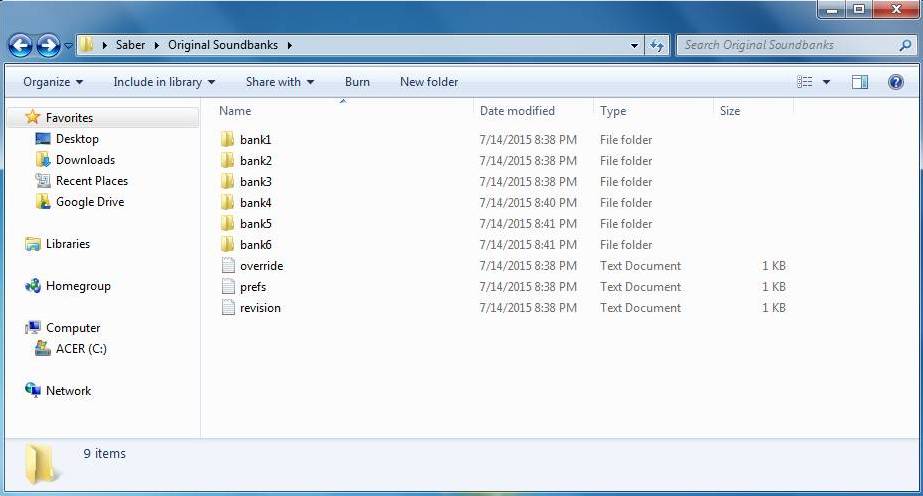Click the revision file name
This screenshot has height=496, width=923.
click(x=260, y=308)
